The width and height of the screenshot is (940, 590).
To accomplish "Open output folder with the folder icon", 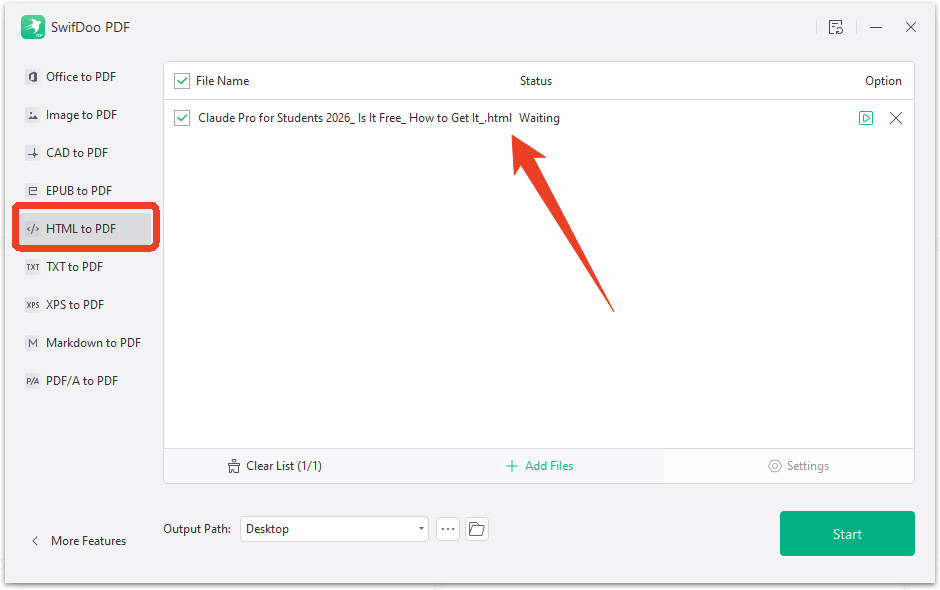I will 477,529.
